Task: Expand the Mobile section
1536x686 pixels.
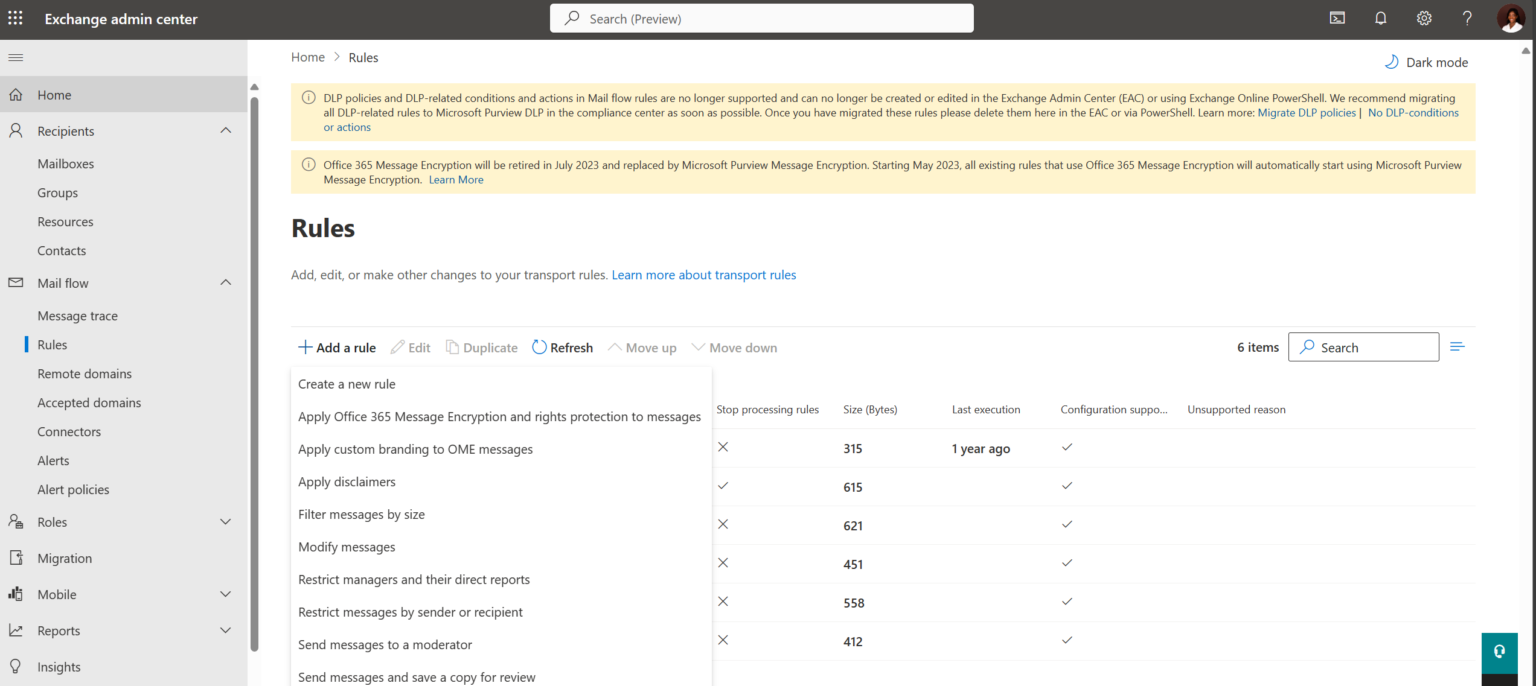Action: pyautogui.click(x=226, y=594)
